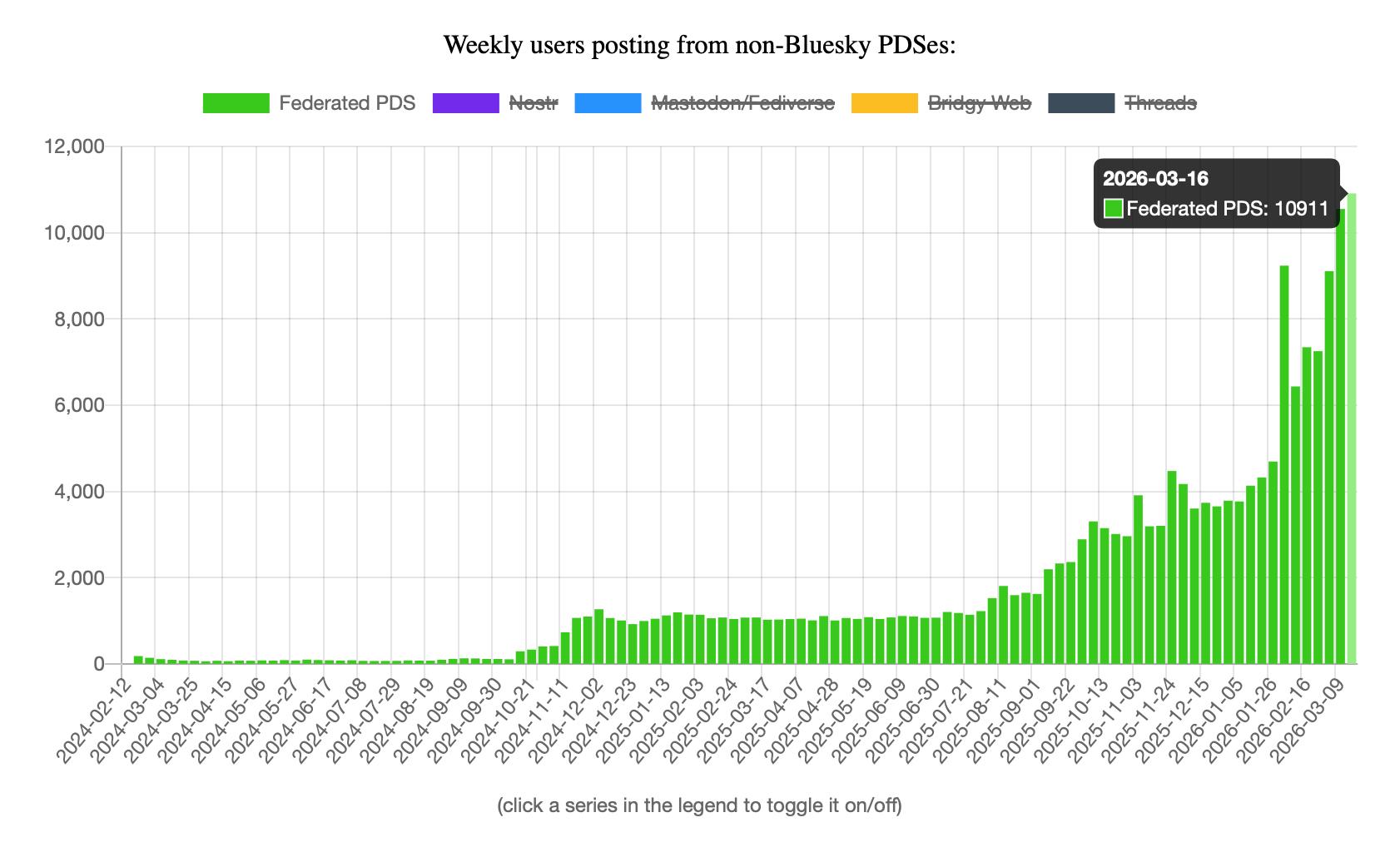Screen dimensions: 1400x857
Task: Show the Mastodon/Fediverse series
Action: click(742, 103)
